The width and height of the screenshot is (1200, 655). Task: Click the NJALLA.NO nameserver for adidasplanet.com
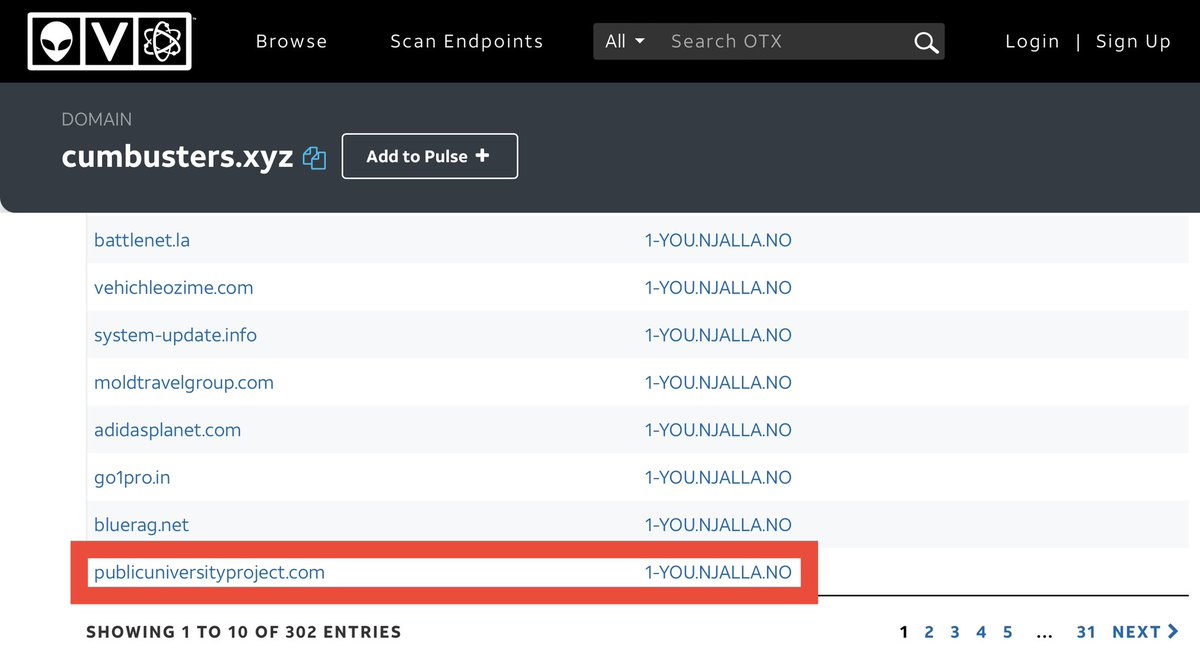coord(718,430)
